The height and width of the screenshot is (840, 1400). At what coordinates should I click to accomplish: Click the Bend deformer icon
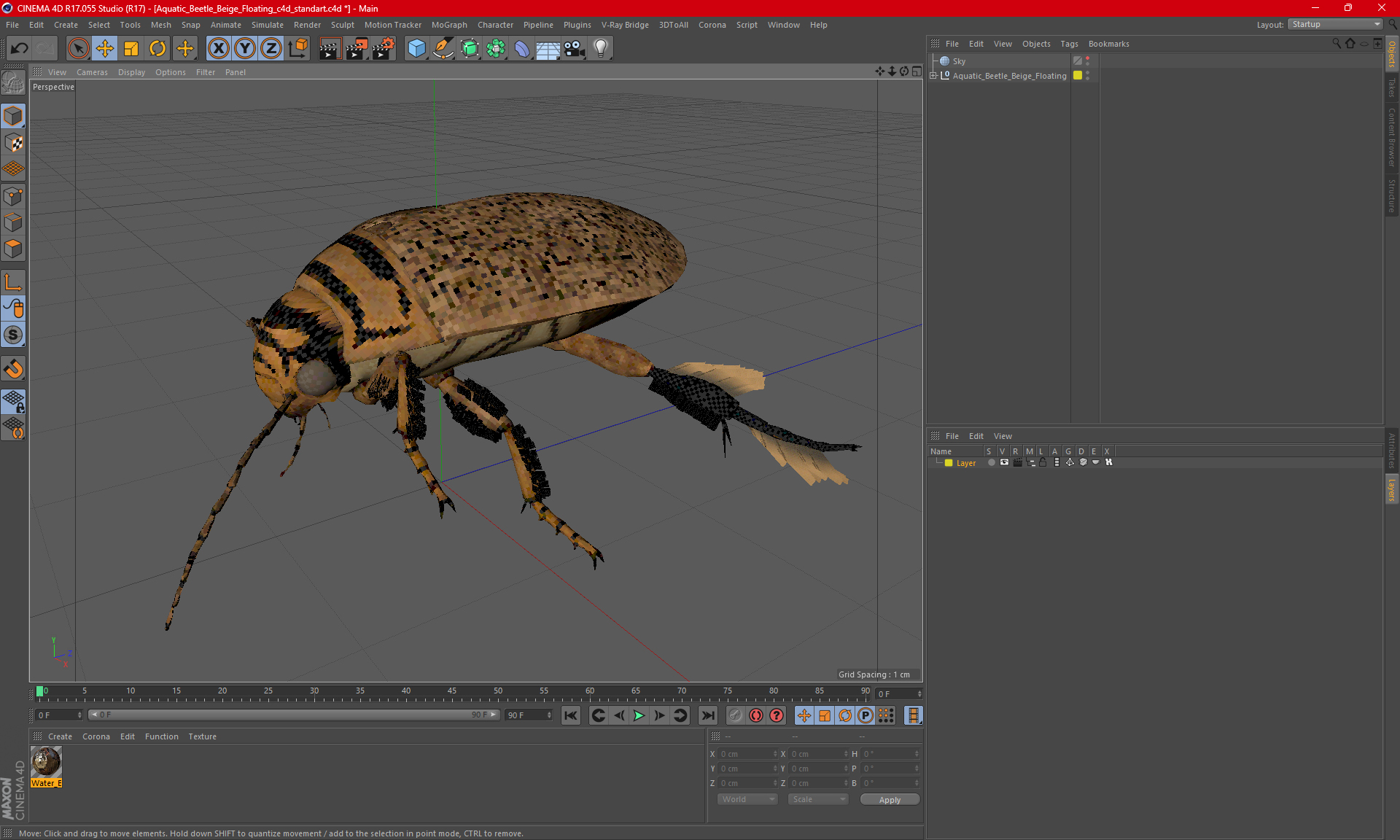[522, 49]
